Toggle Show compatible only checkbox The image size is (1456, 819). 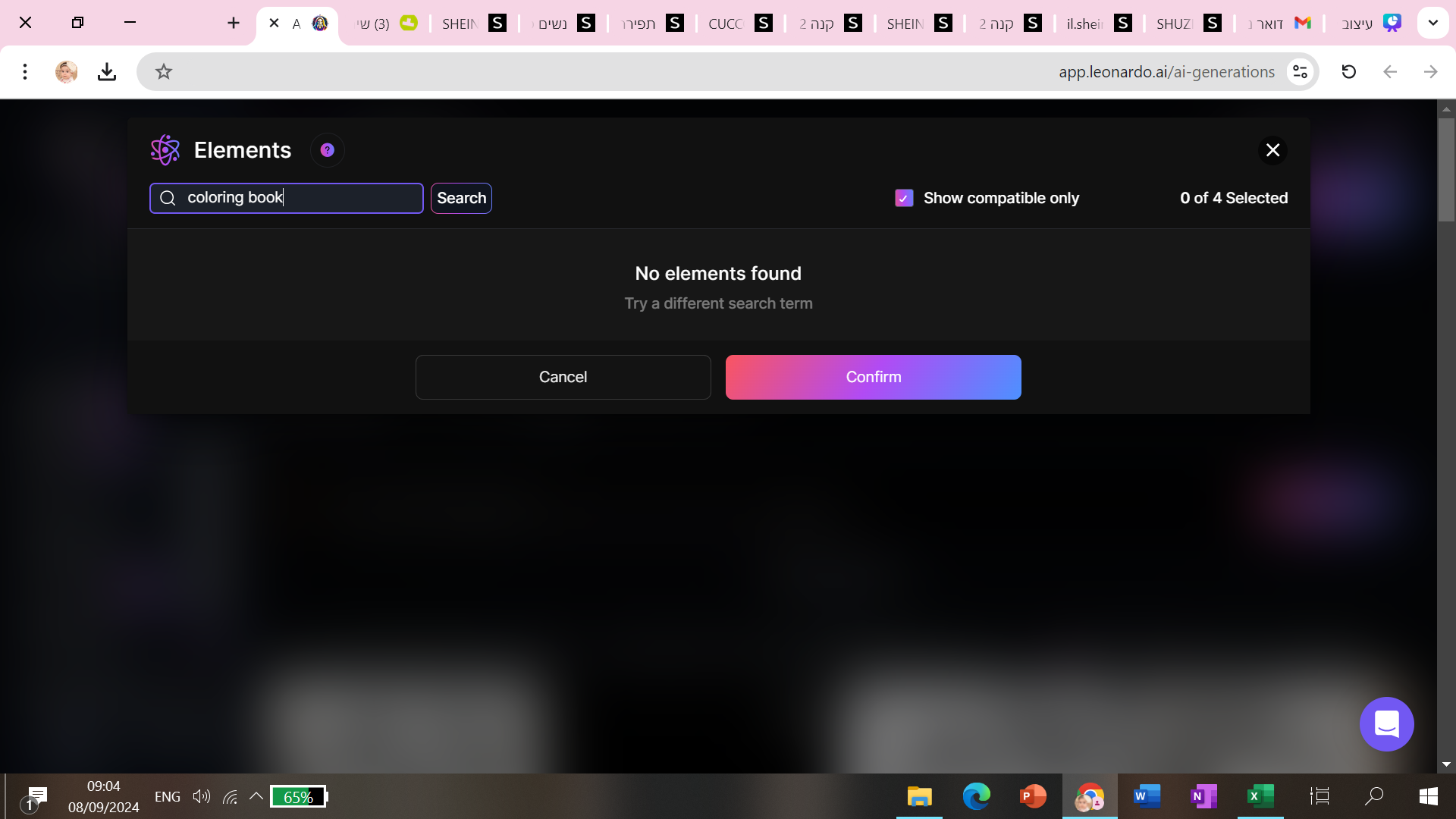coord(904,198)
